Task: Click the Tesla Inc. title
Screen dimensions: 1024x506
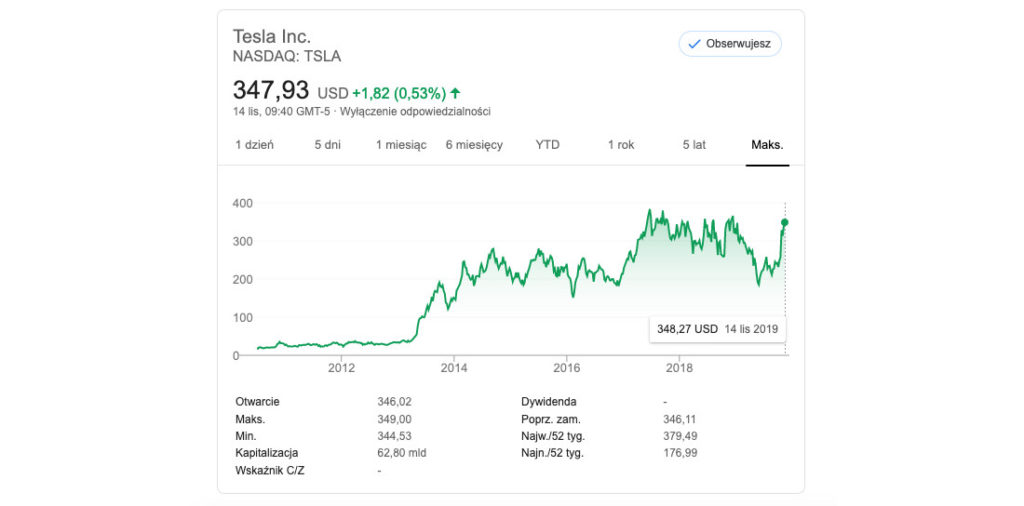Action: (272, 37)
